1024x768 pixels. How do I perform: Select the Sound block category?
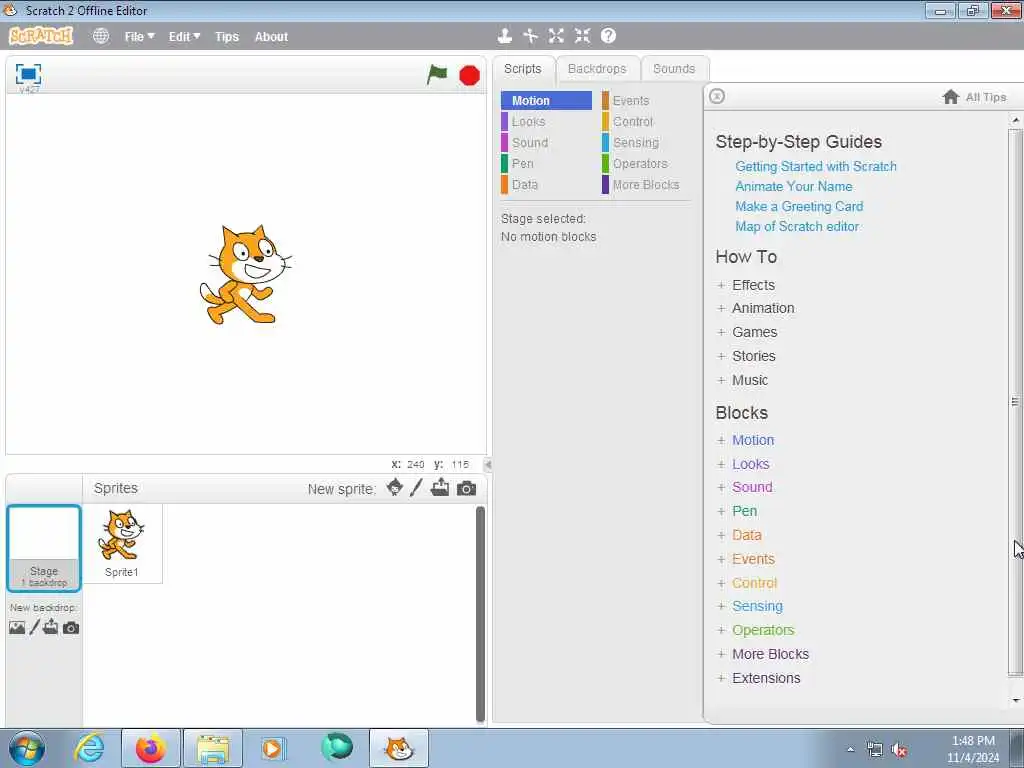547,142
